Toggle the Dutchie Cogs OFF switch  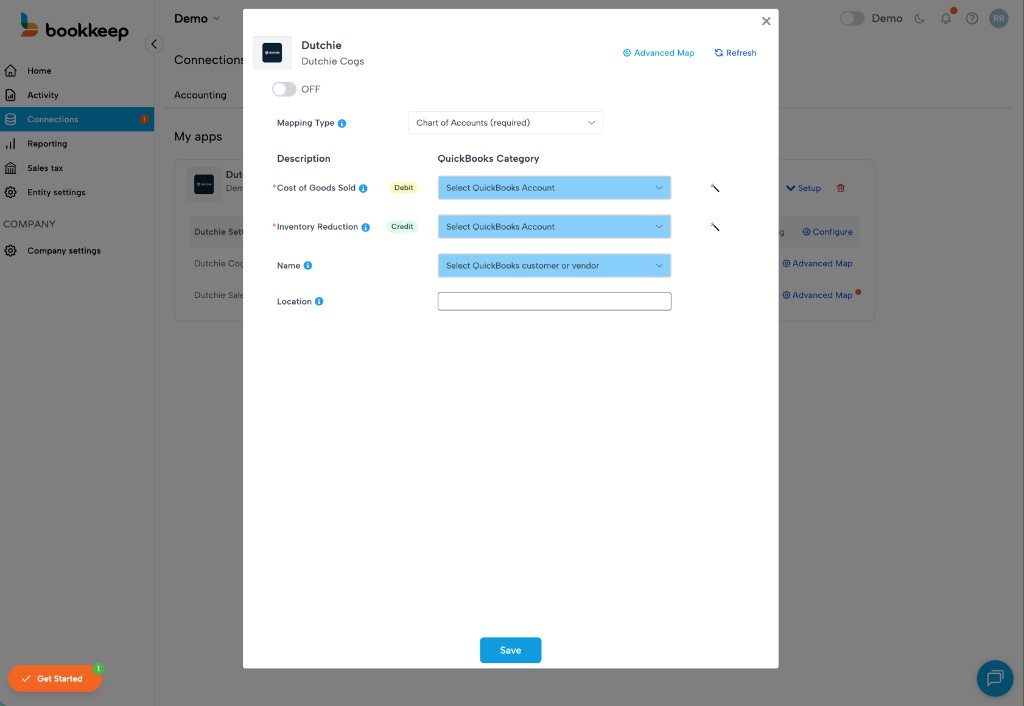point(284,89)
